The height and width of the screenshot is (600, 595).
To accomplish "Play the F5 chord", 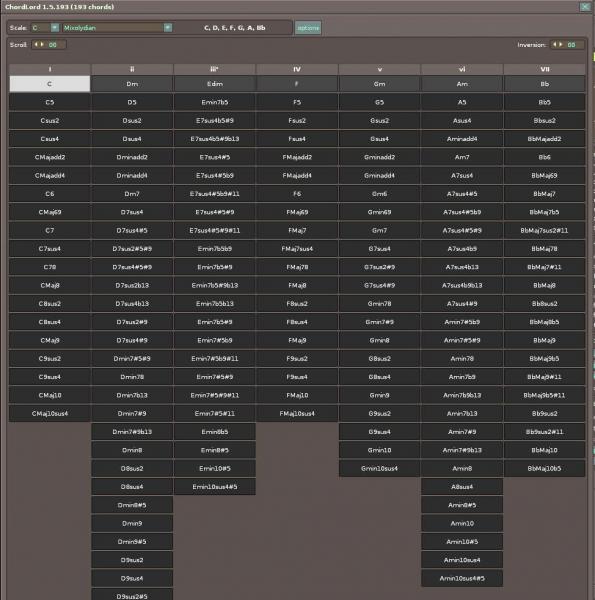I will (297, 102).
